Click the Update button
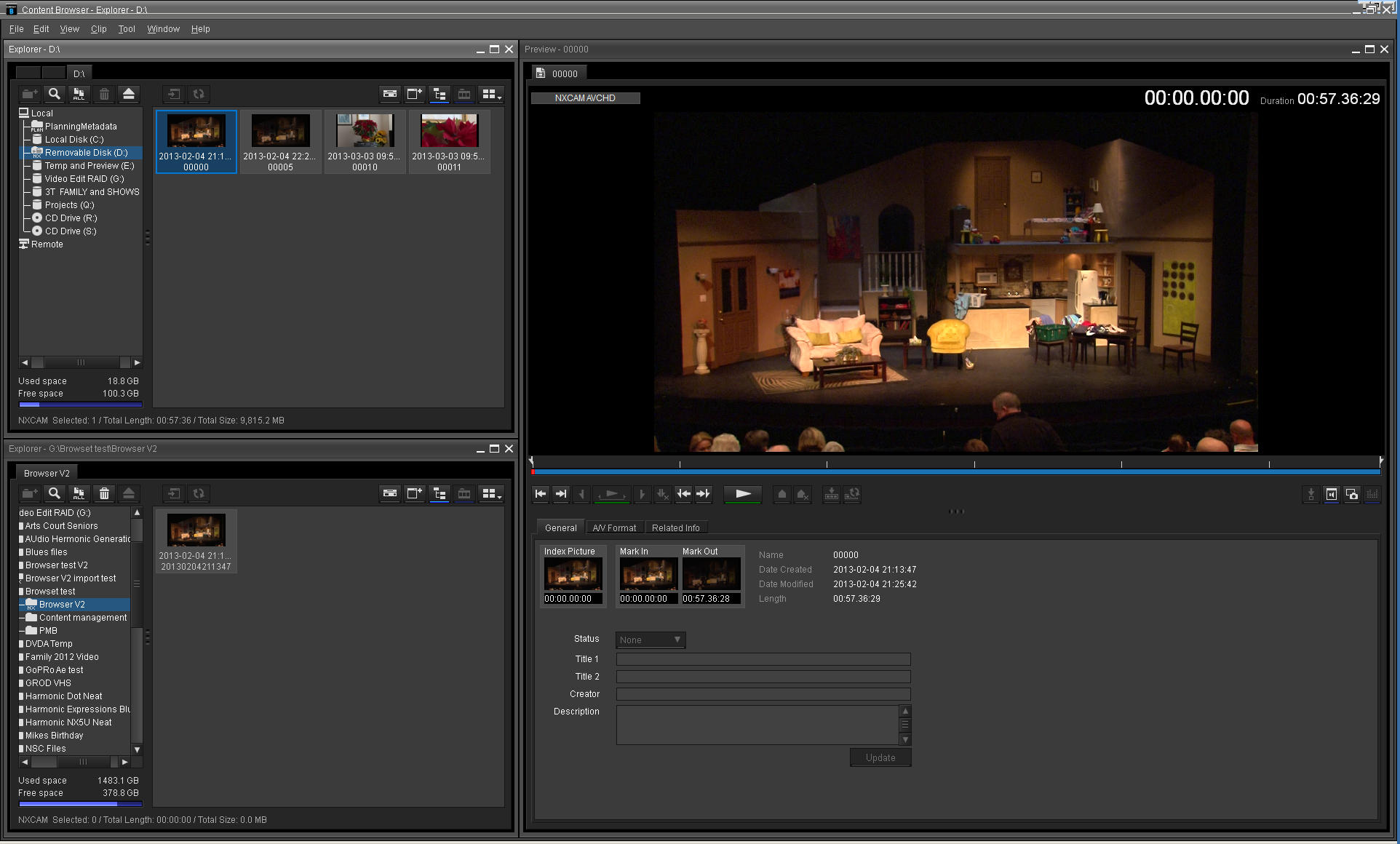The width and height of the screenshot is (1400, 844). click(880, 757)
